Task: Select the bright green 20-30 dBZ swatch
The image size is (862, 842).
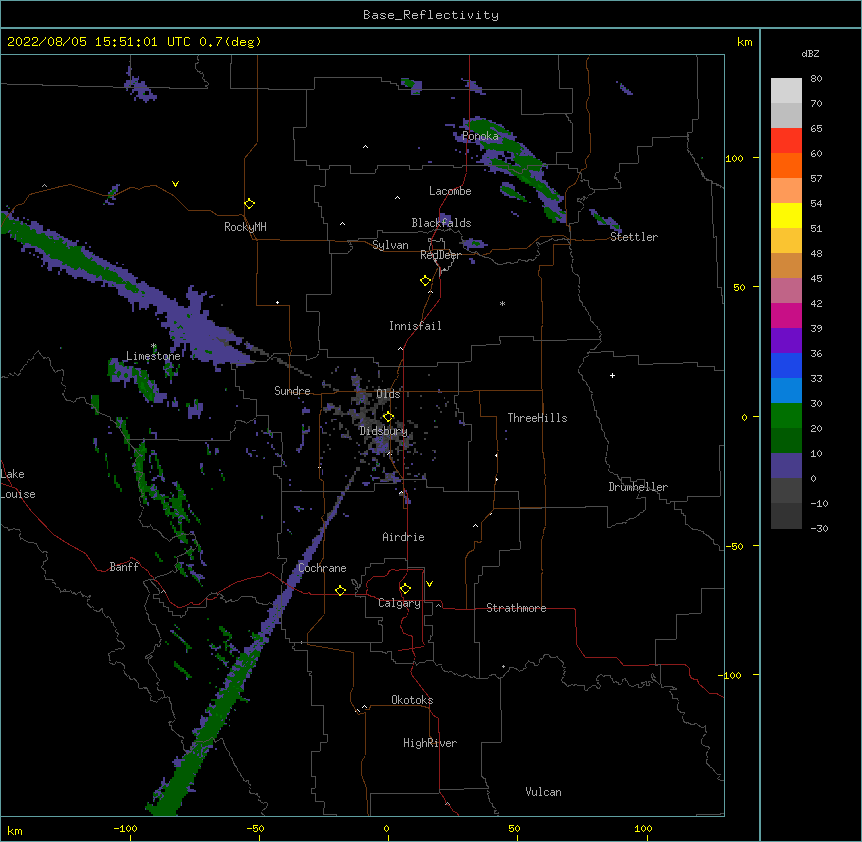Action: coord(786,416)
